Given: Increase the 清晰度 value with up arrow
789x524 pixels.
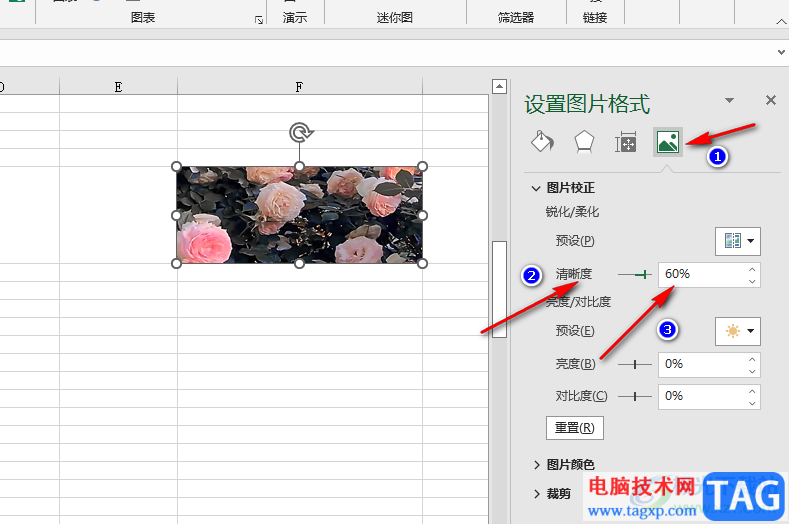Looking at the screenshot, I should click(x=752, y=269).
